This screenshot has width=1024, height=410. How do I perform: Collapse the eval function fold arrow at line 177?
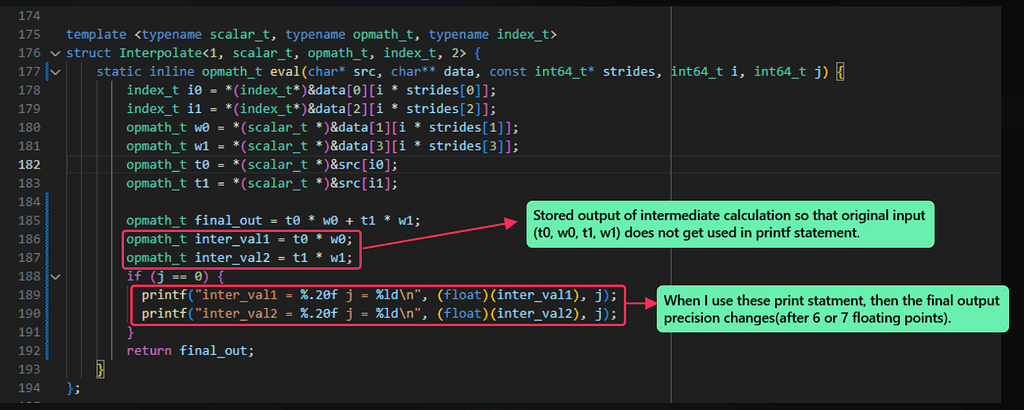[55, 72]
